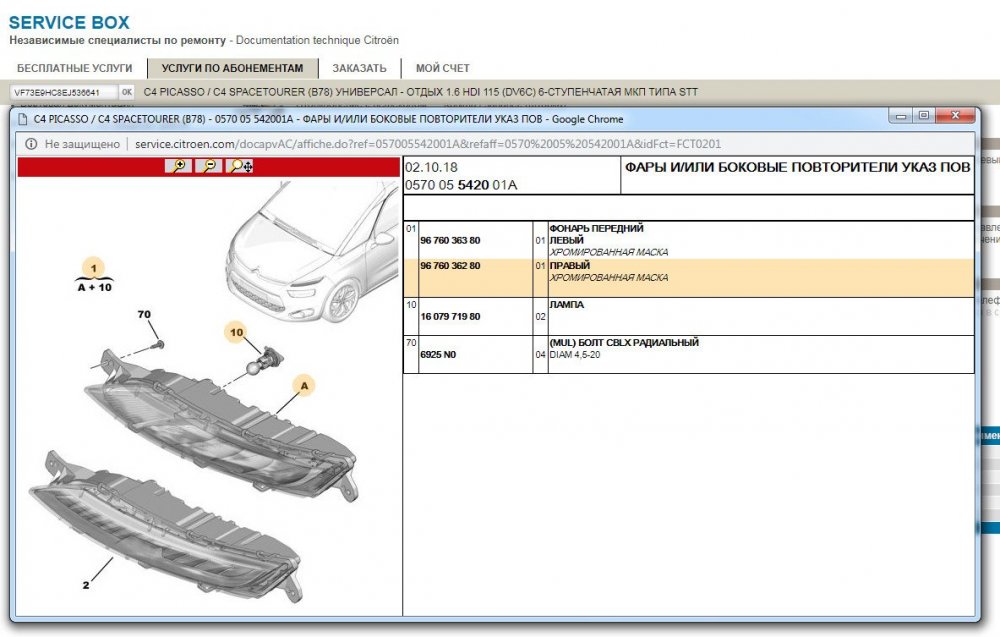The width and height of the screenshot is (1000, 637).
Task: Open the БЕСПЛАТНЫЕ УСЛУГИ tab
Action: pyautogui.click(x=73, y=68)
